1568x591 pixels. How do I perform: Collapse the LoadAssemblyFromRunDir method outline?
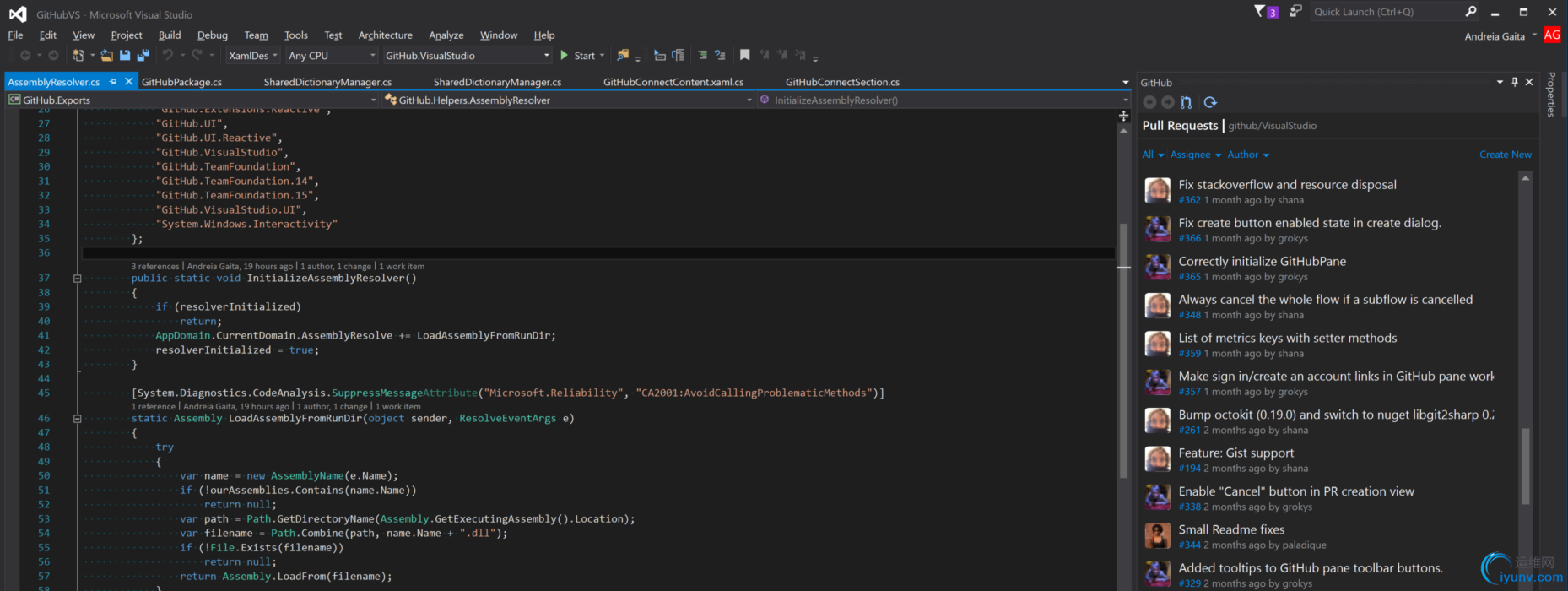78,418
